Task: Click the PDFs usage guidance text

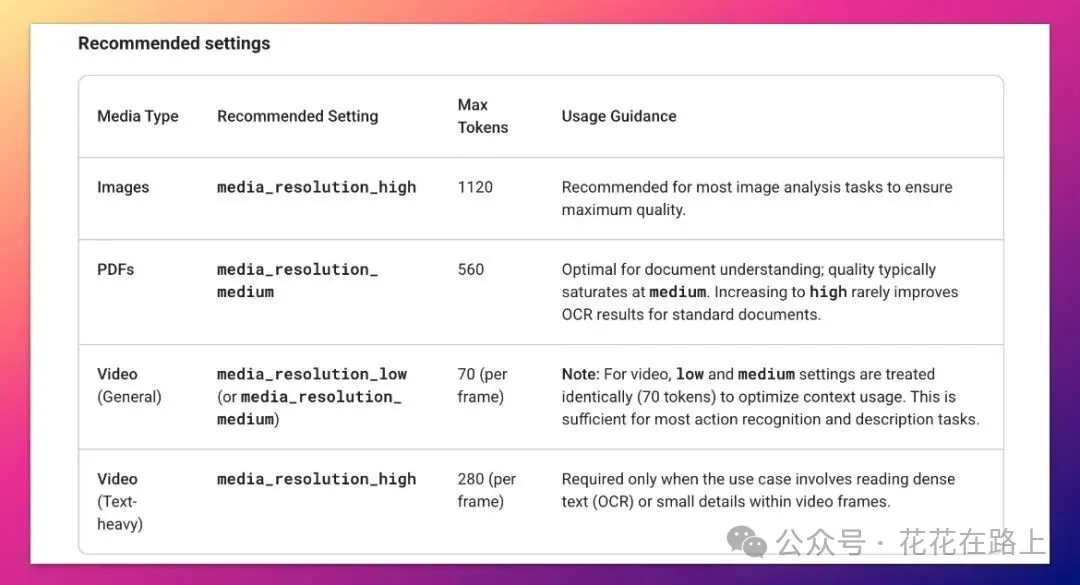Action: (759, 291)
